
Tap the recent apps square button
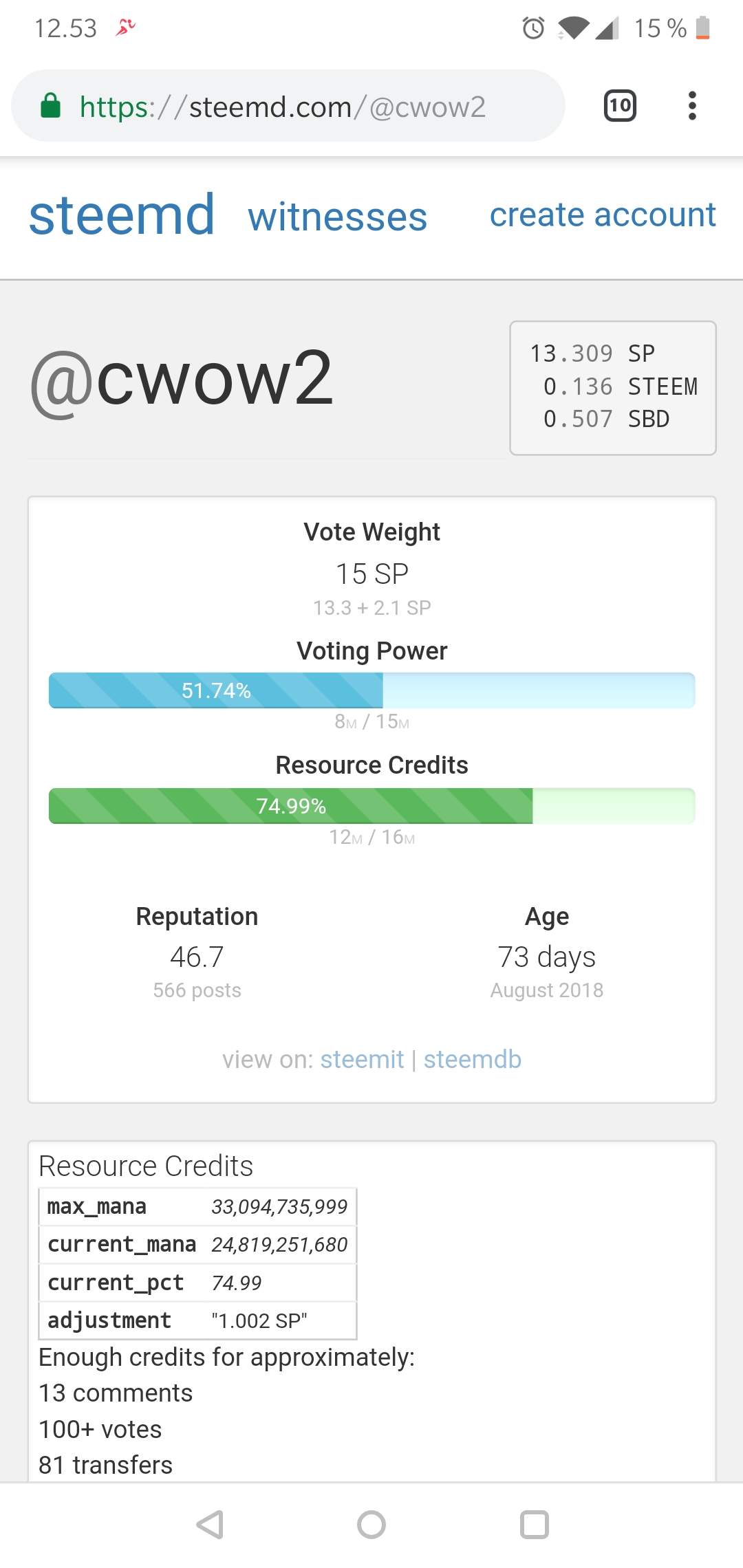pos(534,1525)
